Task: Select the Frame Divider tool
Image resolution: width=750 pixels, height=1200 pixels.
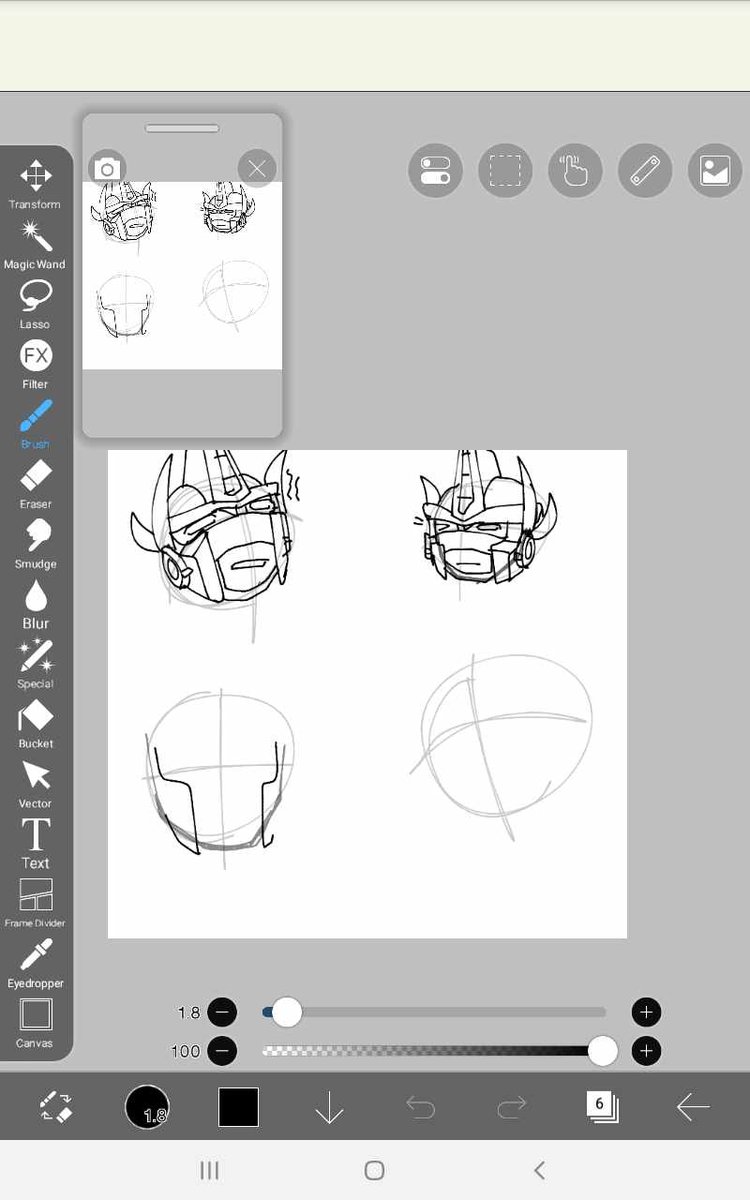Action: tap(35, 903)
